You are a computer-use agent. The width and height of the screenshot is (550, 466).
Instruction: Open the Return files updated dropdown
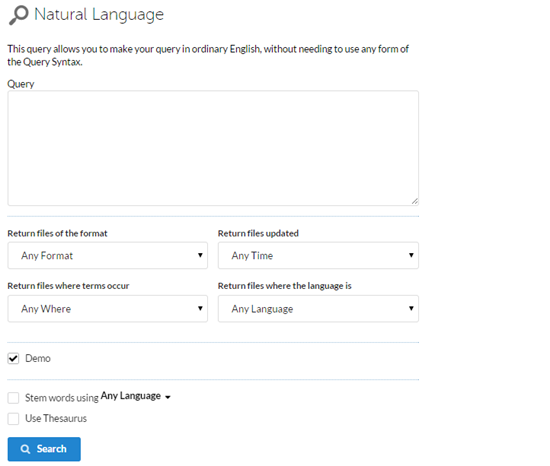(x=318, y=255)
